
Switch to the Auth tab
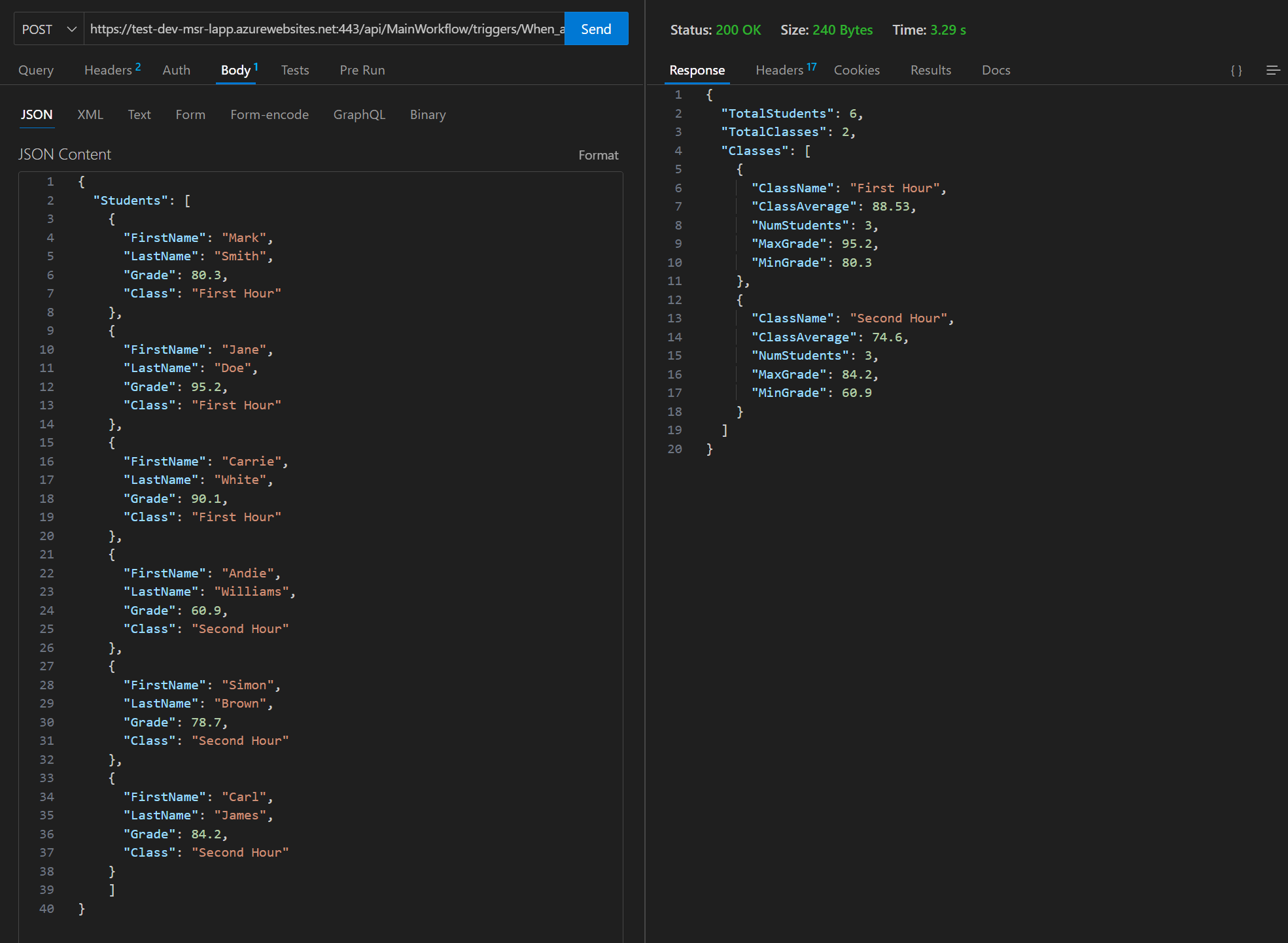click(x=176, y=70)
